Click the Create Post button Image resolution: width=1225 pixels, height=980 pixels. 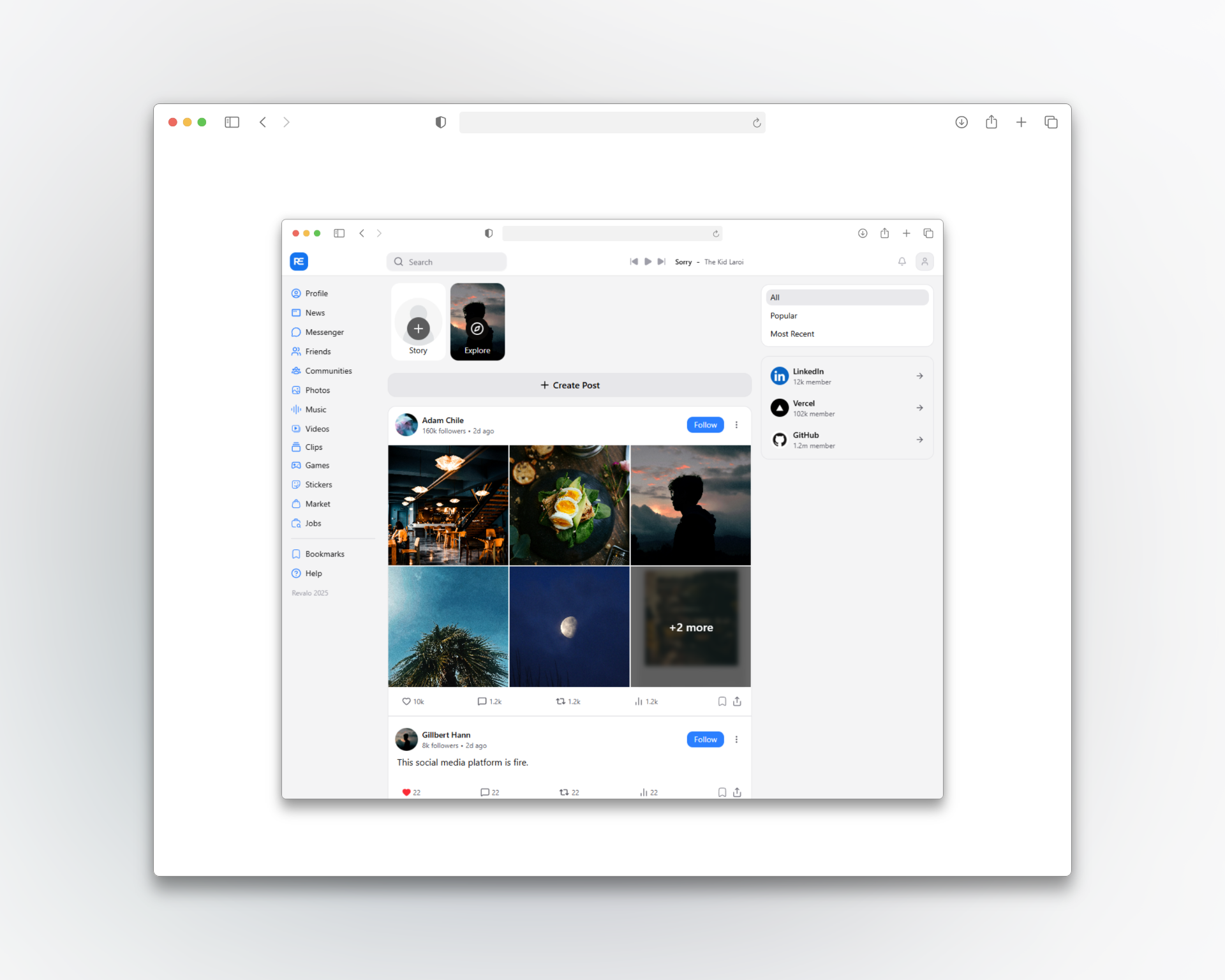pos(569,385)
